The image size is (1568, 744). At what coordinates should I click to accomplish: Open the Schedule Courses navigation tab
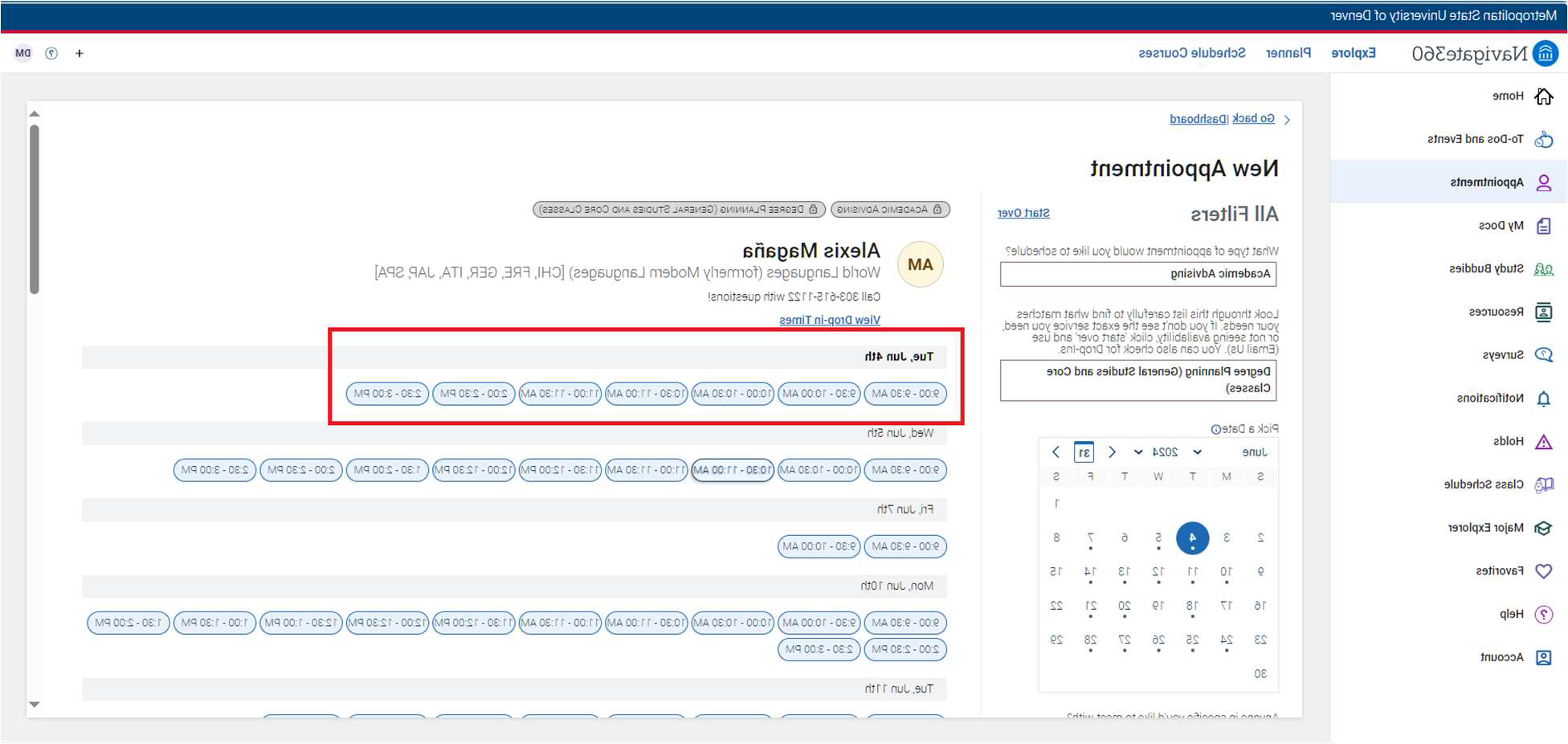1192,53
